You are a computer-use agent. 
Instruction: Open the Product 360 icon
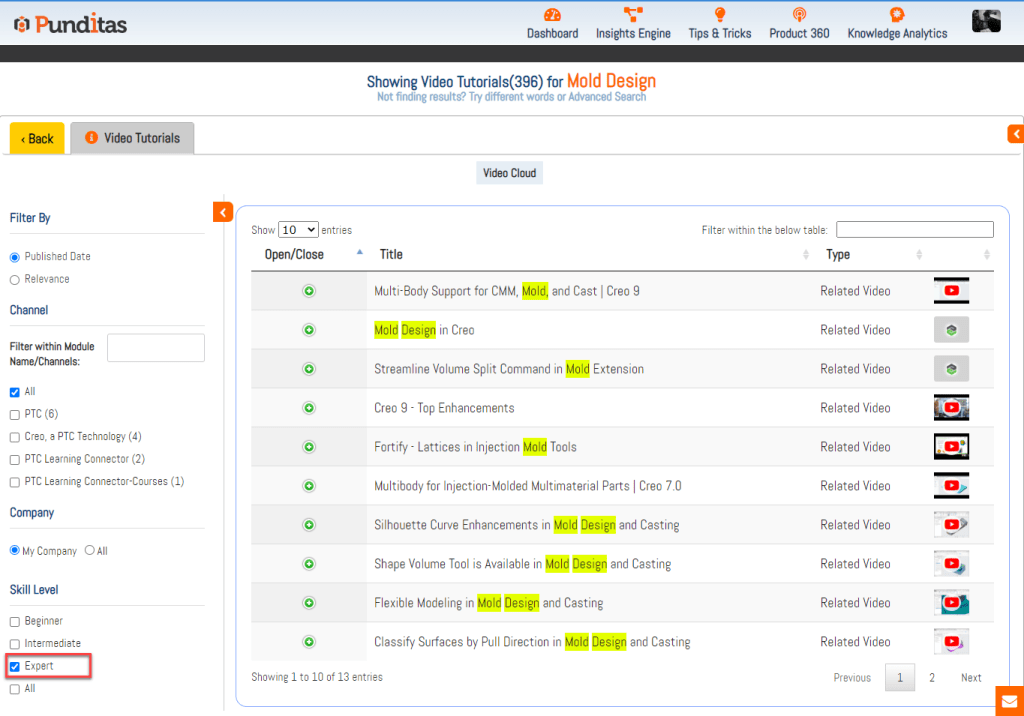click(x=798, y=15)
